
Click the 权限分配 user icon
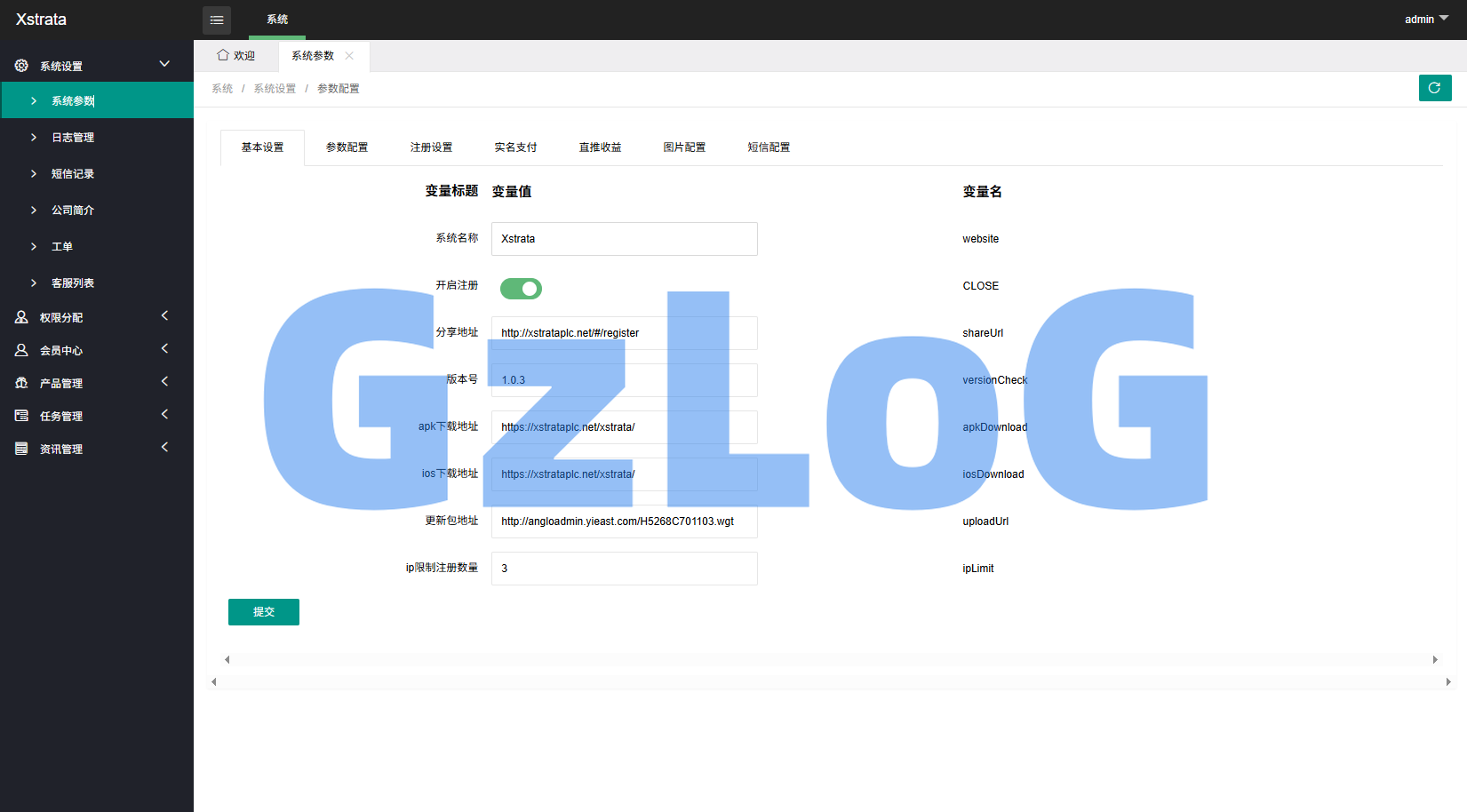click(x=21, y=317)
